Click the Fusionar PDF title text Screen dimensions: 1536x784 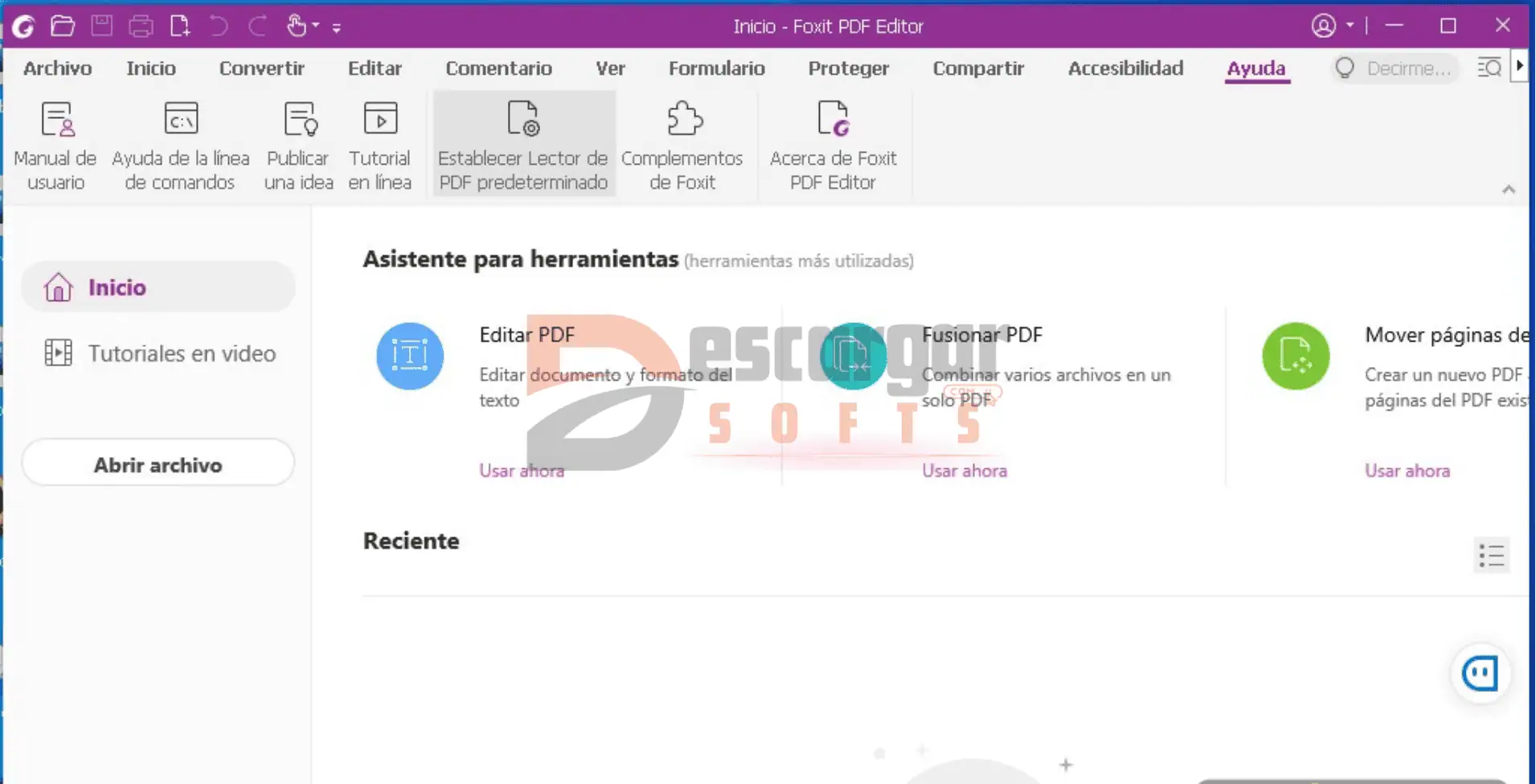pyautogui.click(x=982, y=335)
